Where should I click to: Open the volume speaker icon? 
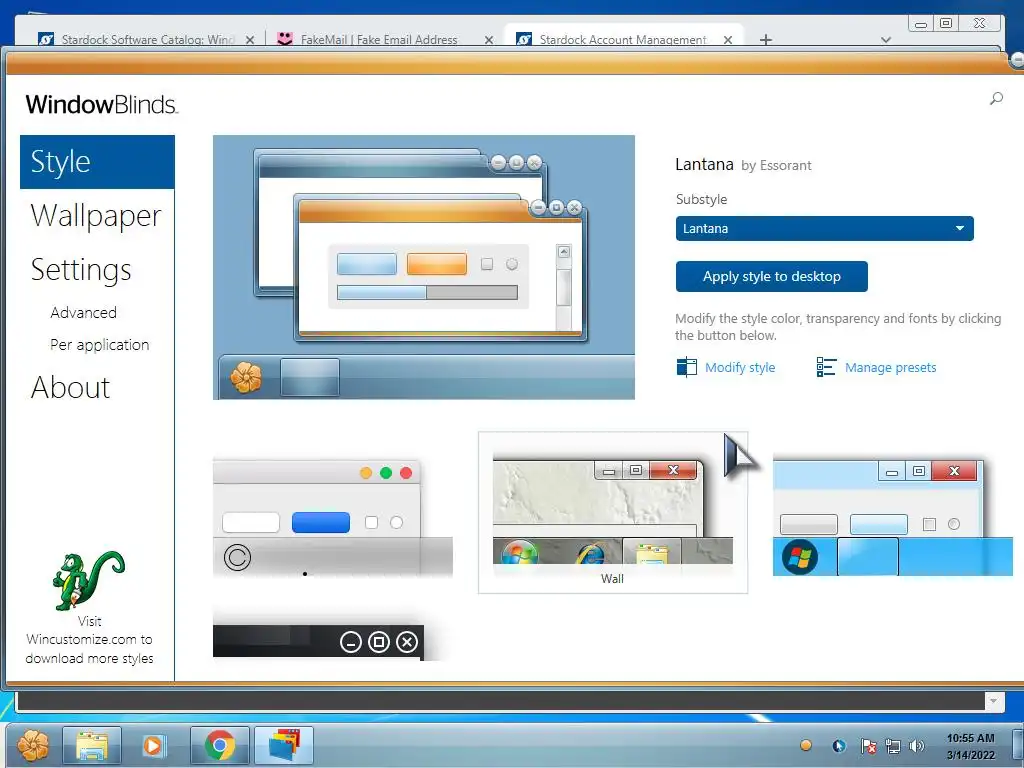[x=917, y=746]
